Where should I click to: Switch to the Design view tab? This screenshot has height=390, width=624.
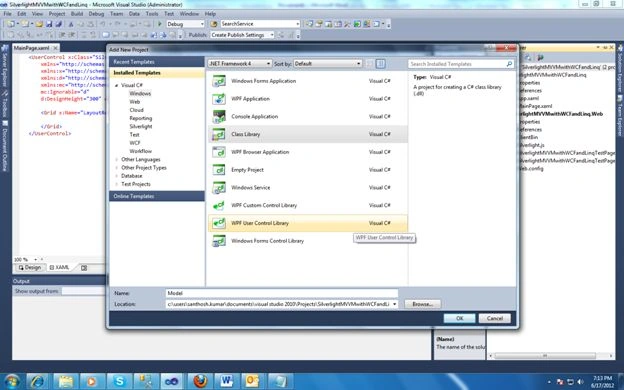(x=29, y=268)
